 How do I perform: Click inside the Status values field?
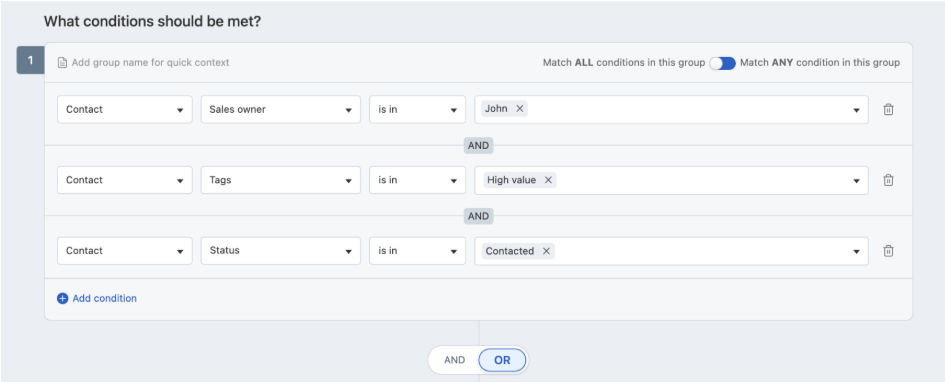pos(671,251)
